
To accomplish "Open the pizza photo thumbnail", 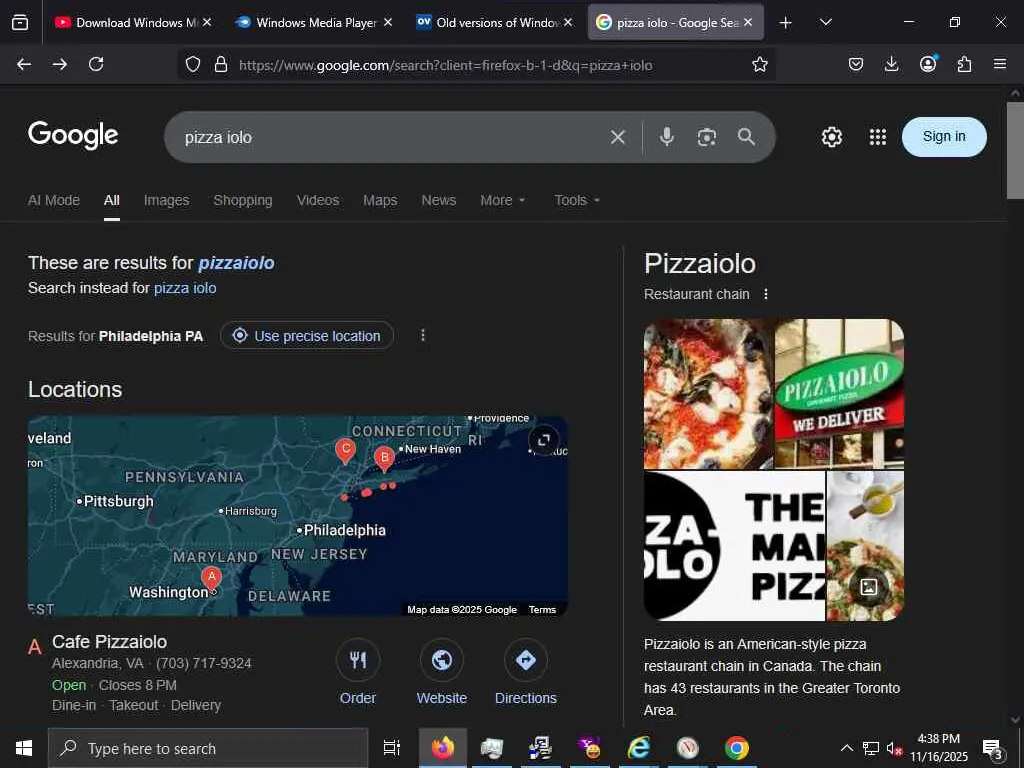I will (x=708, y=394).
